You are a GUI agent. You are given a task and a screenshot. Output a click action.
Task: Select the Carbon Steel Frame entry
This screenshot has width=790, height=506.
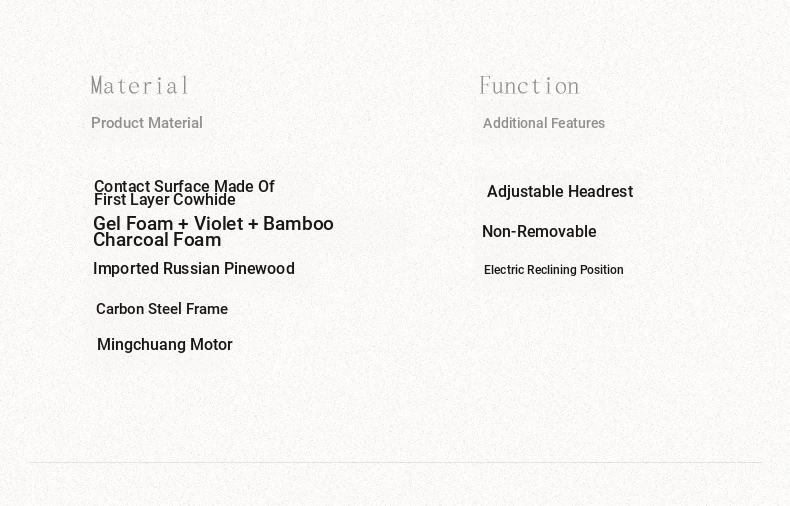coord(162,309)
